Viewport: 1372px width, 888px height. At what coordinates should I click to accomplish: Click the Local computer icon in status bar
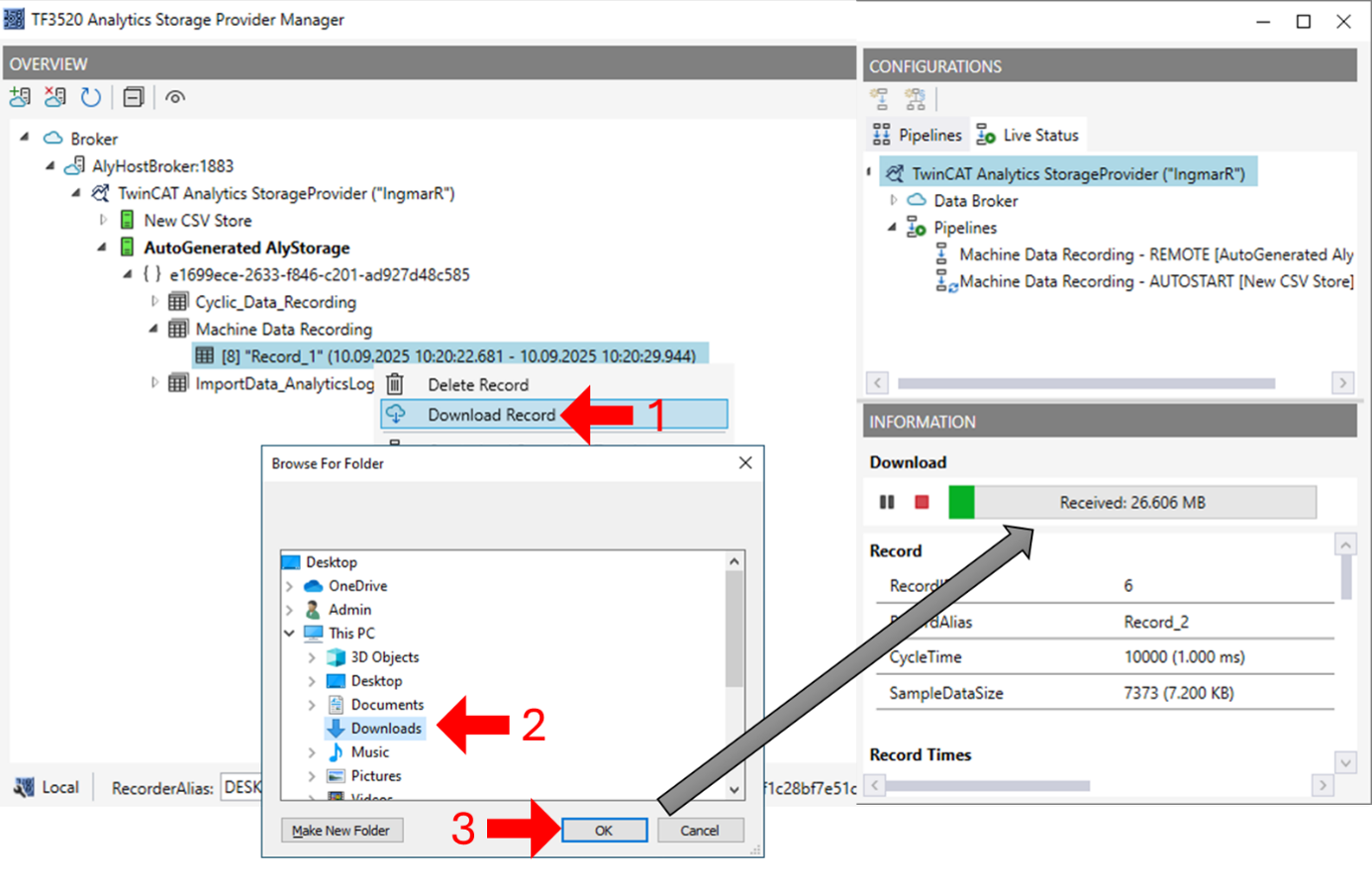tap(24, 788)
